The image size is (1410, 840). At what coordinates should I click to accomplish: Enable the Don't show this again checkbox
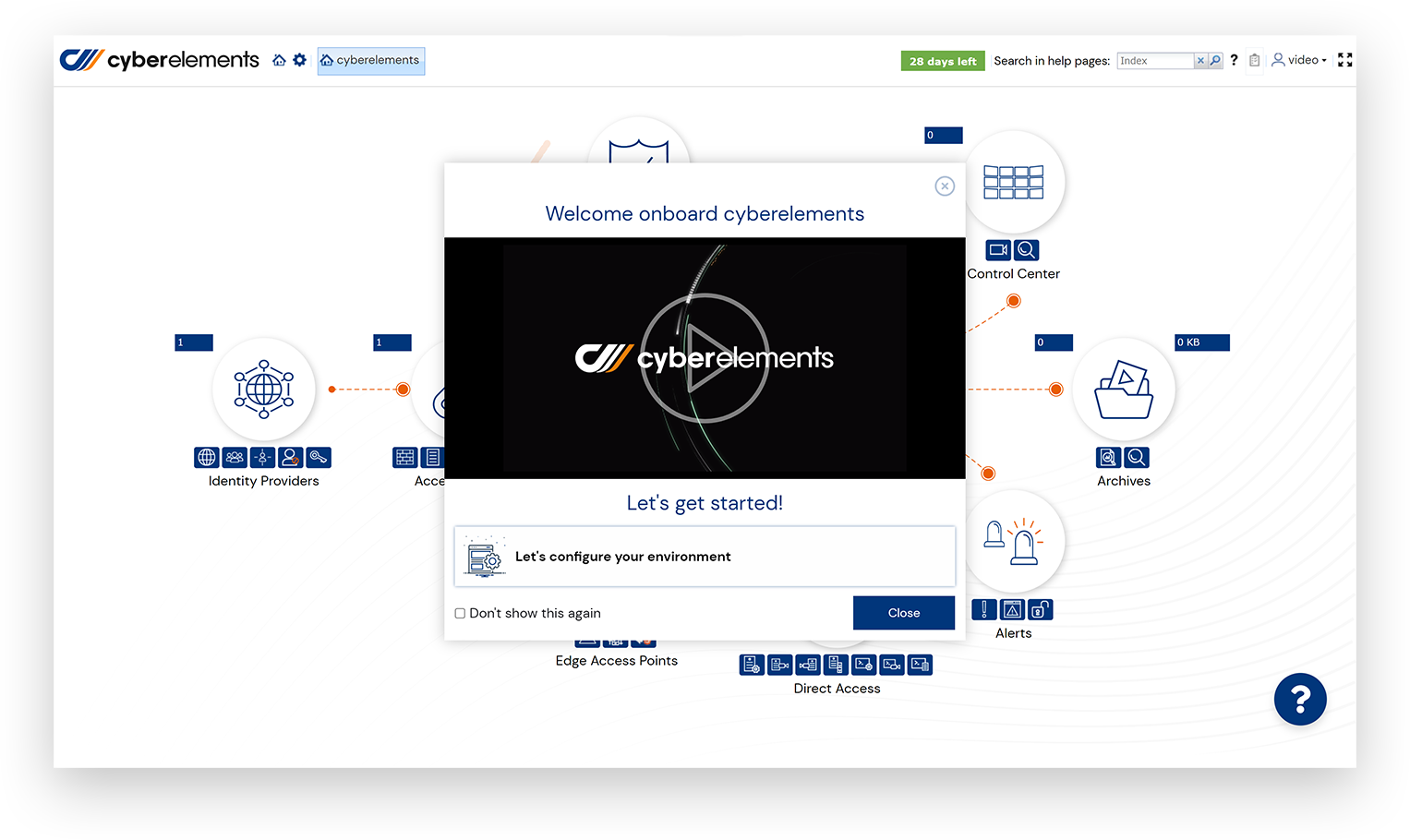460,613
